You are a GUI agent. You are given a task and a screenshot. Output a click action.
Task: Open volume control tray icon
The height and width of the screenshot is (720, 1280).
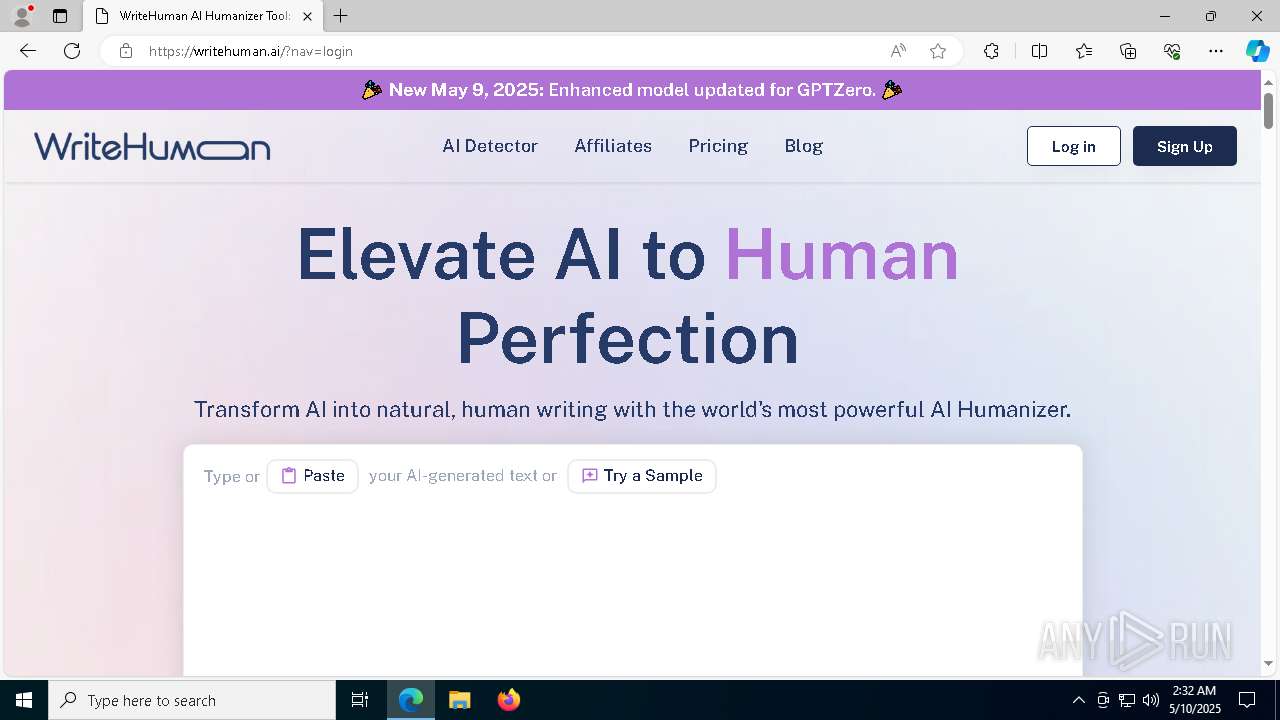point(1151,700)
